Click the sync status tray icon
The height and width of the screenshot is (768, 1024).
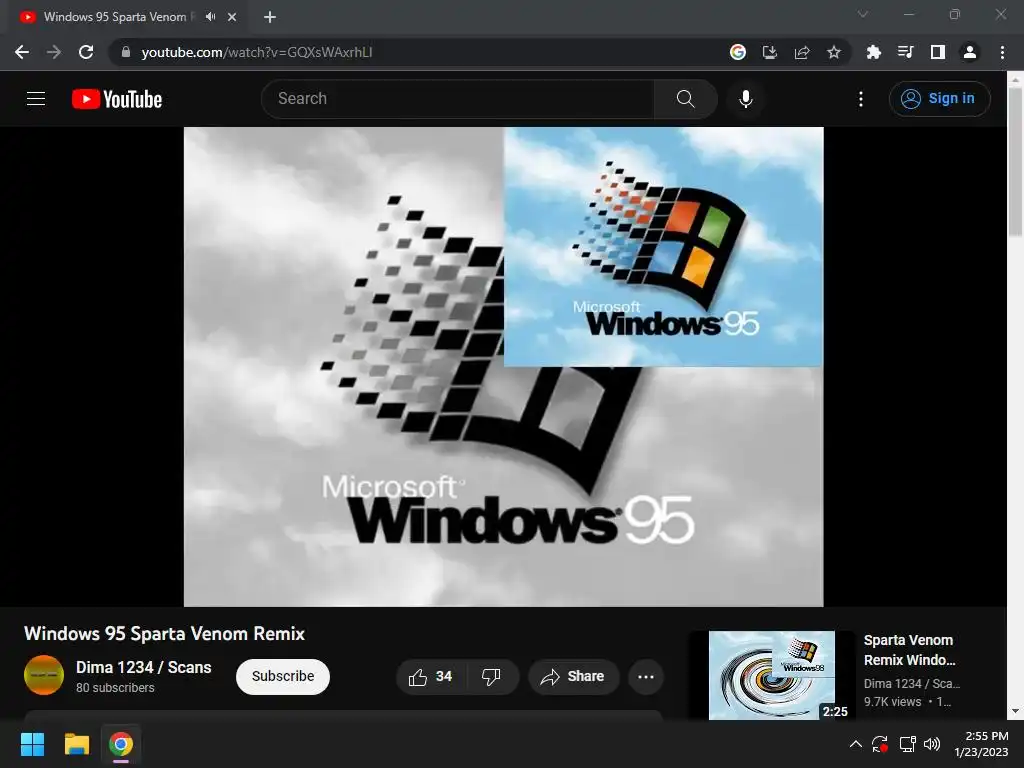tap(880, 744)
